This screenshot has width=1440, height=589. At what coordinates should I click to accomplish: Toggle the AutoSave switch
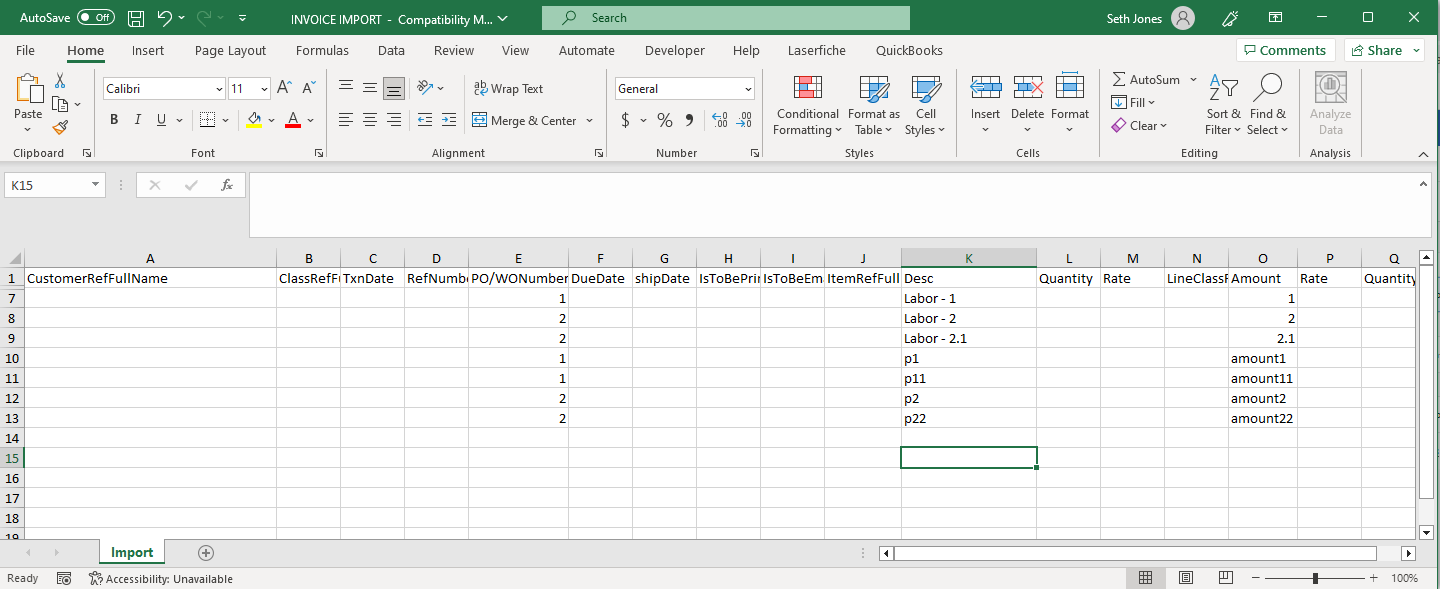96,18
